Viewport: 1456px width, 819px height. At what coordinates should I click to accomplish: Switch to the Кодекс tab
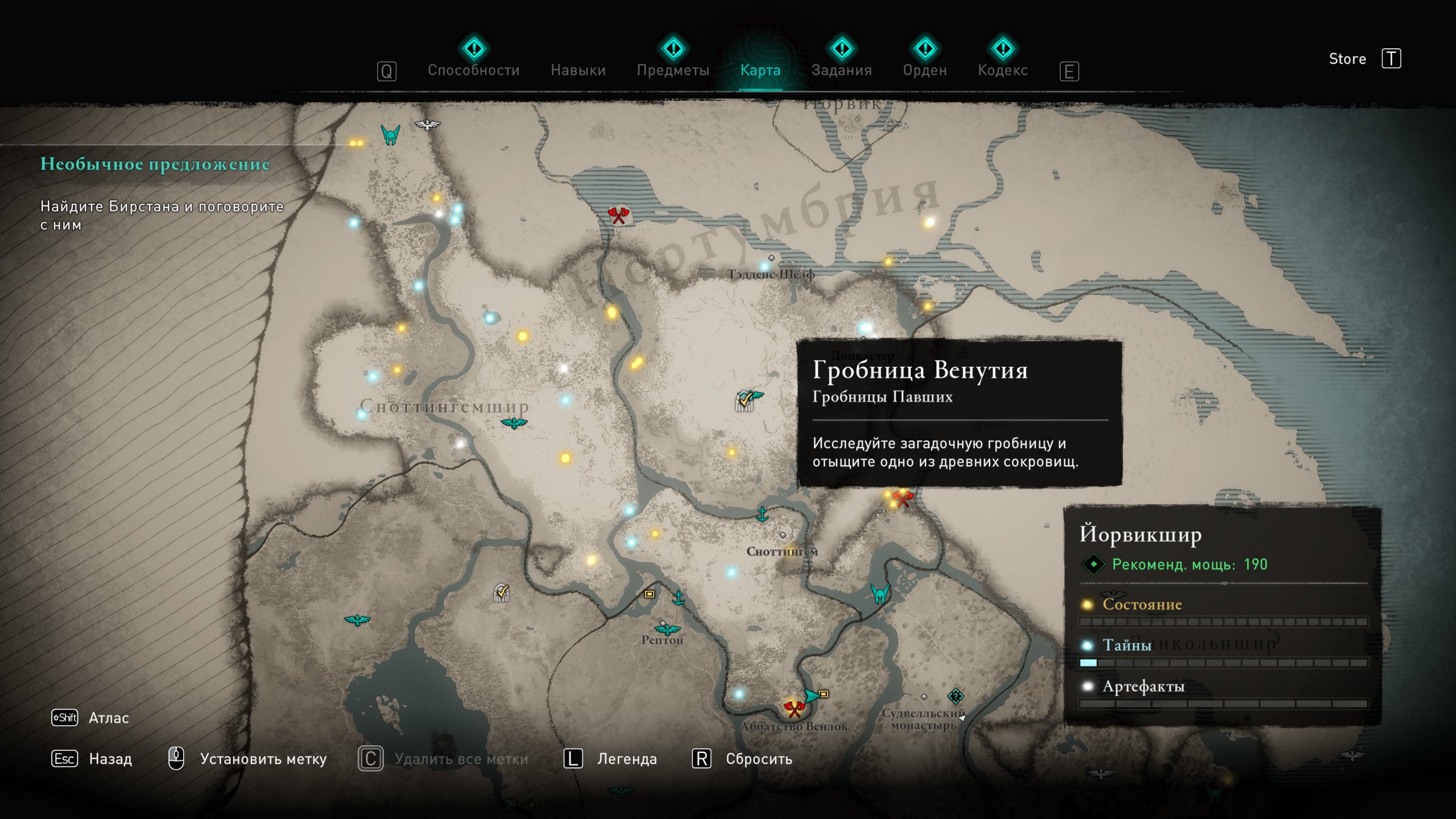(x=1003, y=70)
